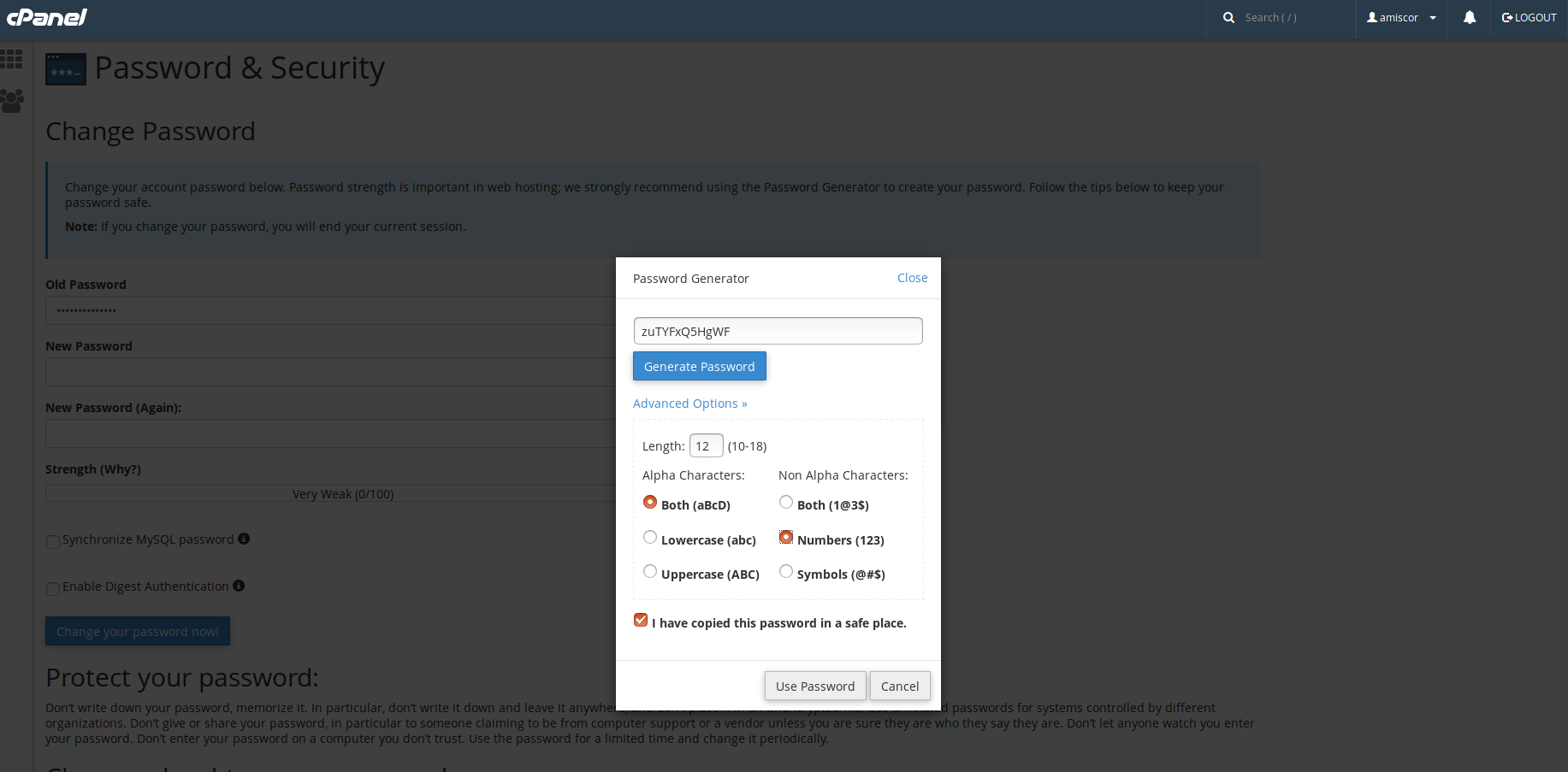Select Lowercase (abc) alpha option

click(x=650, y=538)
